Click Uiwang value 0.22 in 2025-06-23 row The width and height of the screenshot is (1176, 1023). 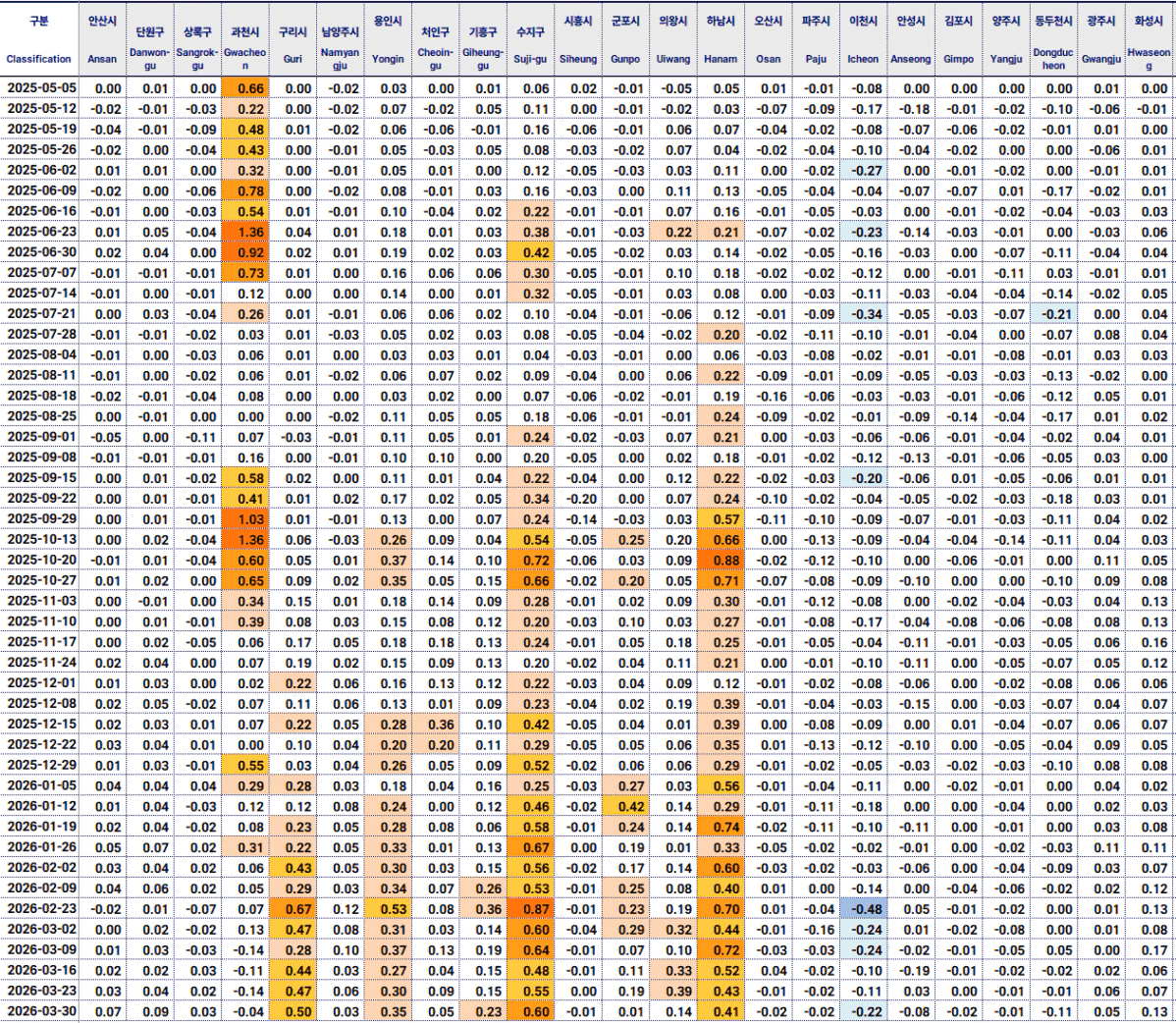[x=673, y=232]
